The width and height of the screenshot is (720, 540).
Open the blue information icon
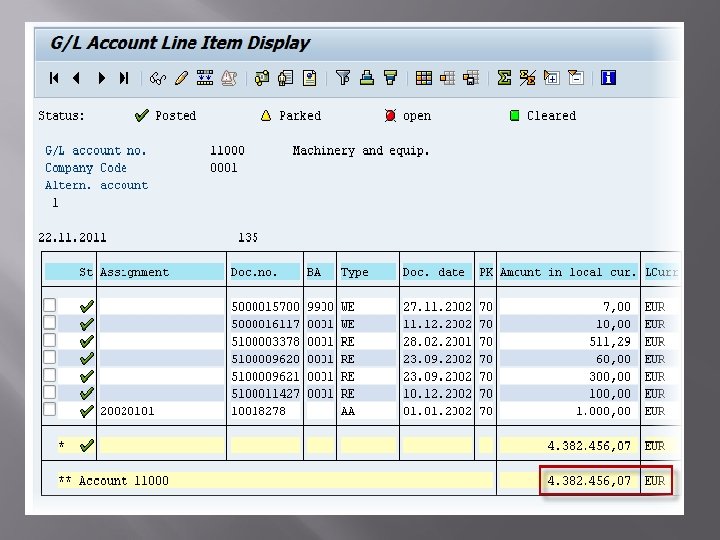[x=608, y=77]
